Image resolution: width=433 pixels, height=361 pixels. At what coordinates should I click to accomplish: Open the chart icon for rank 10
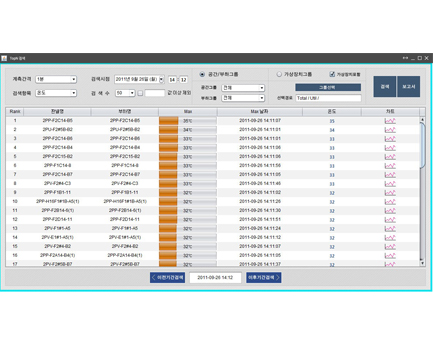click(390, 202)
